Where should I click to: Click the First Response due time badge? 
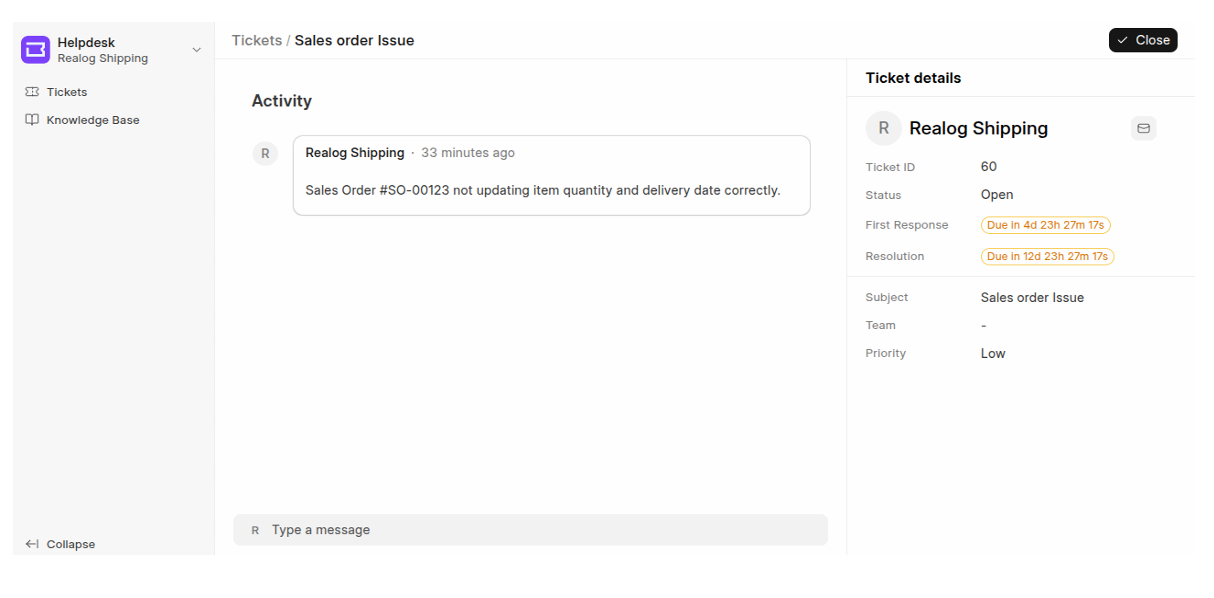point(1045,225)
